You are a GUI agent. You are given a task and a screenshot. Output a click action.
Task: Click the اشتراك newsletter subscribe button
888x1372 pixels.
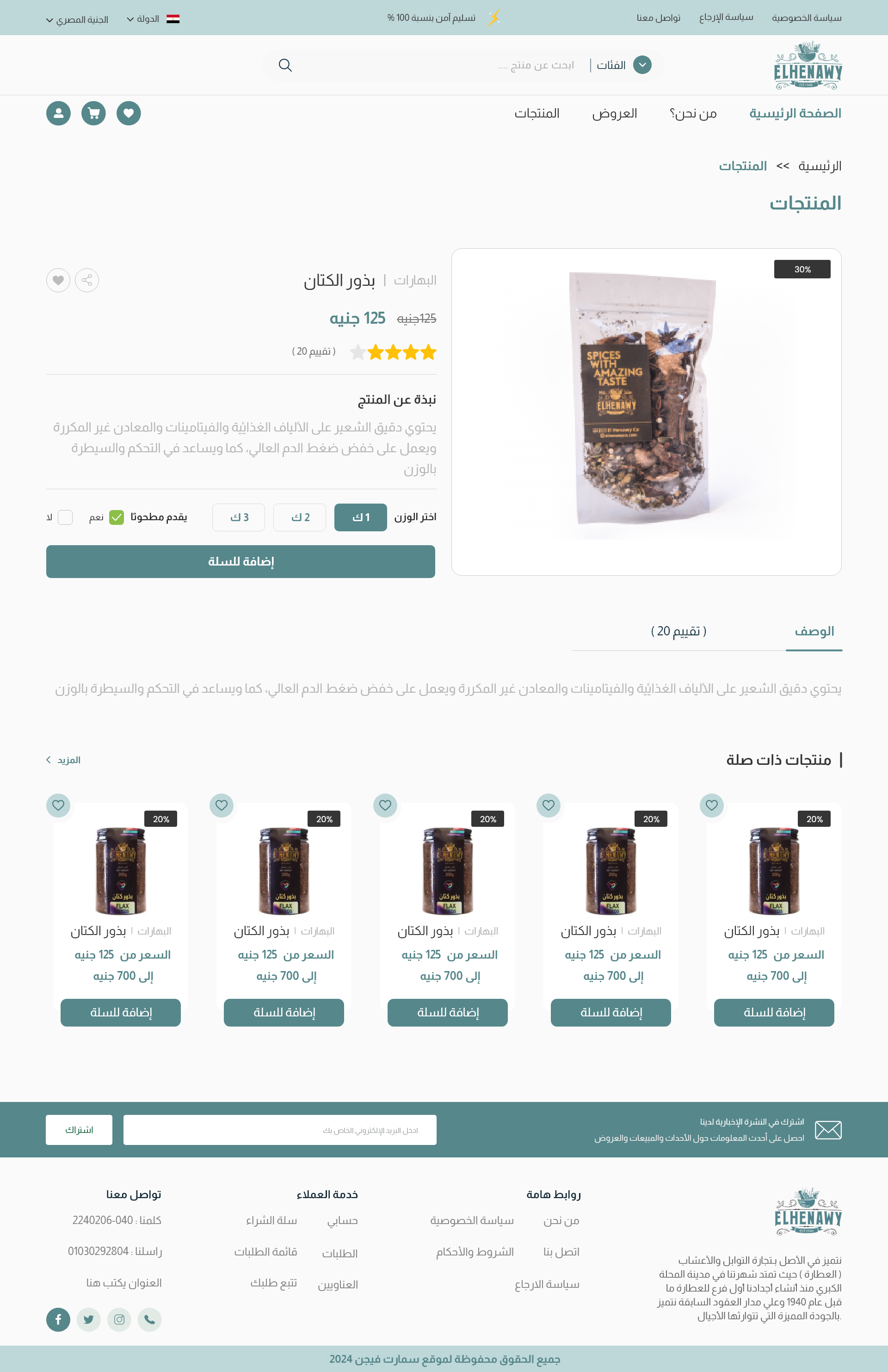coord(79,1130)
